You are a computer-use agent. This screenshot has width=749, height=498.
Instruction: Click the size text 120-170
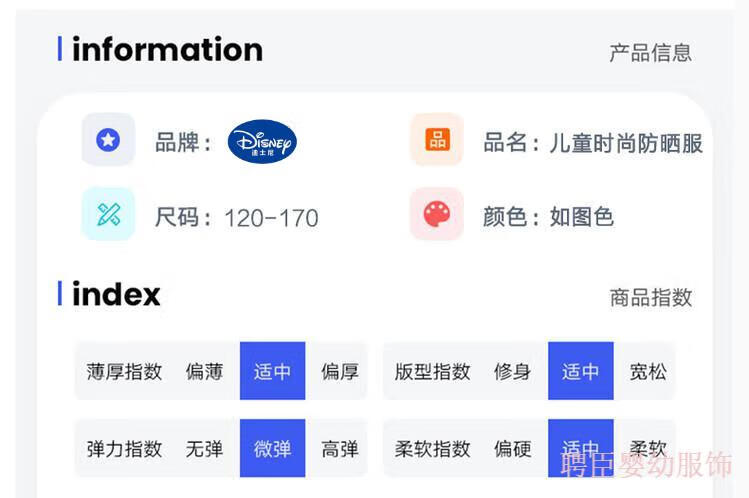(271, 217)
